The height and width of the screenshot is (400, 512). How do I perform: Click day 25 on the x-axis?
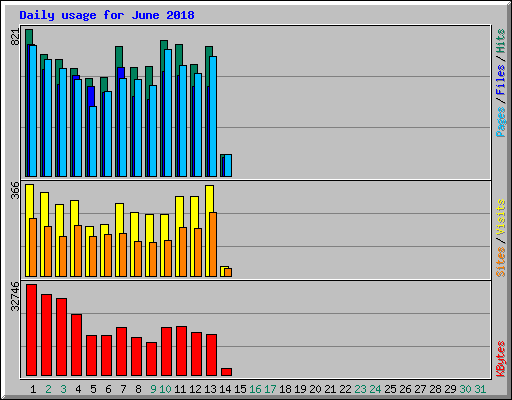(x=390, y=389)
